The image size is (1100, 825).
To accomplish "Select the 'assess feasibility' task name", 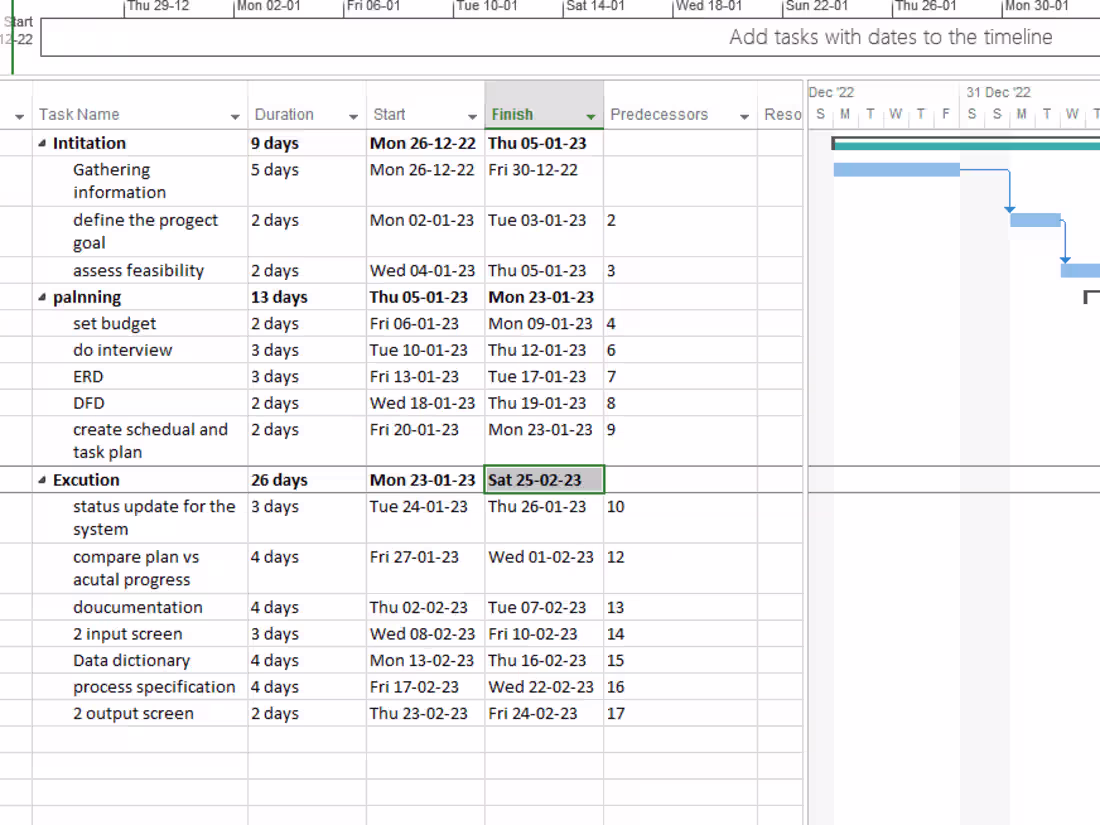I will 138,271.
